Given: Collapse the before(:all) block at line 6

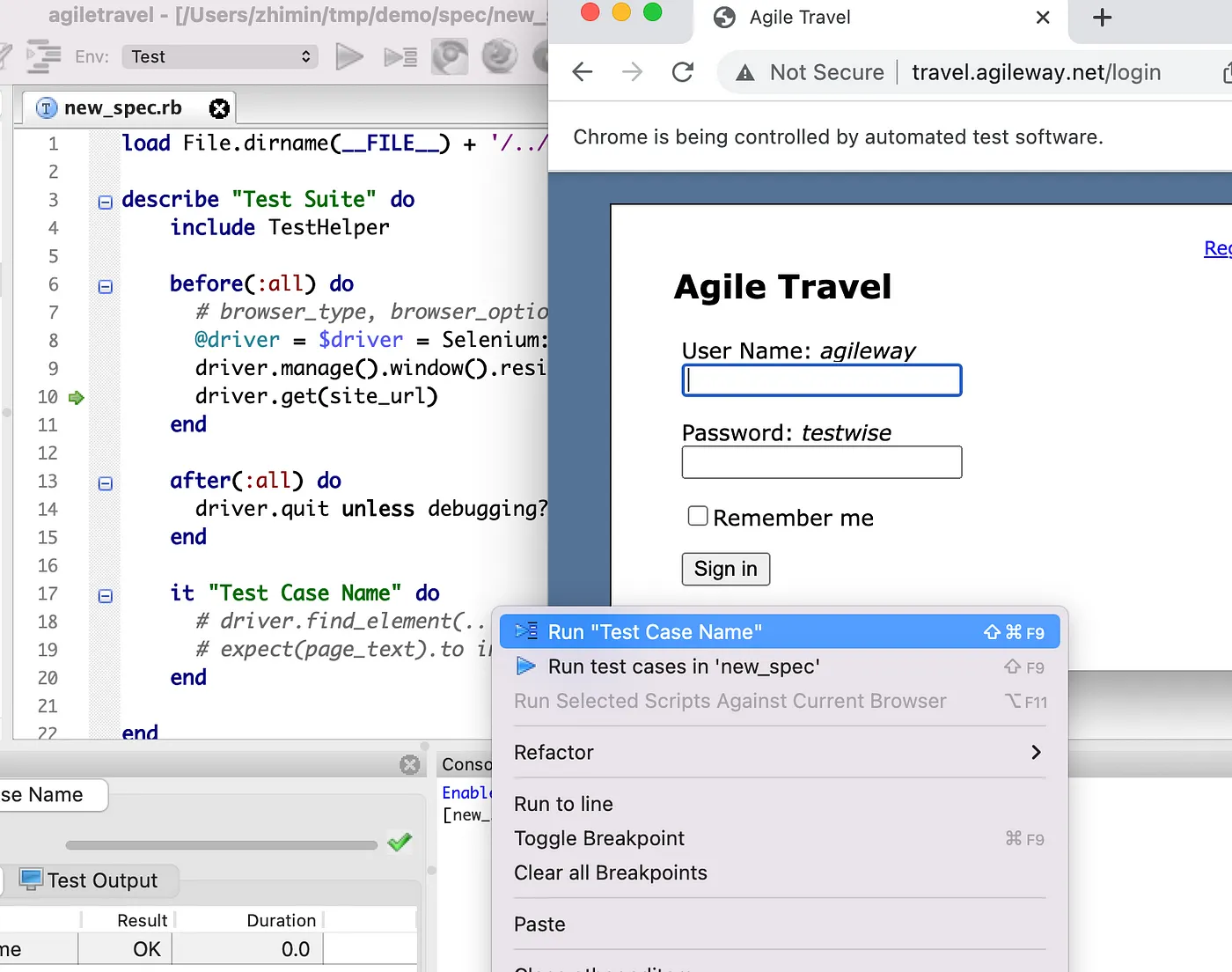Looking at the screenshot, I should tap(106, 286).
